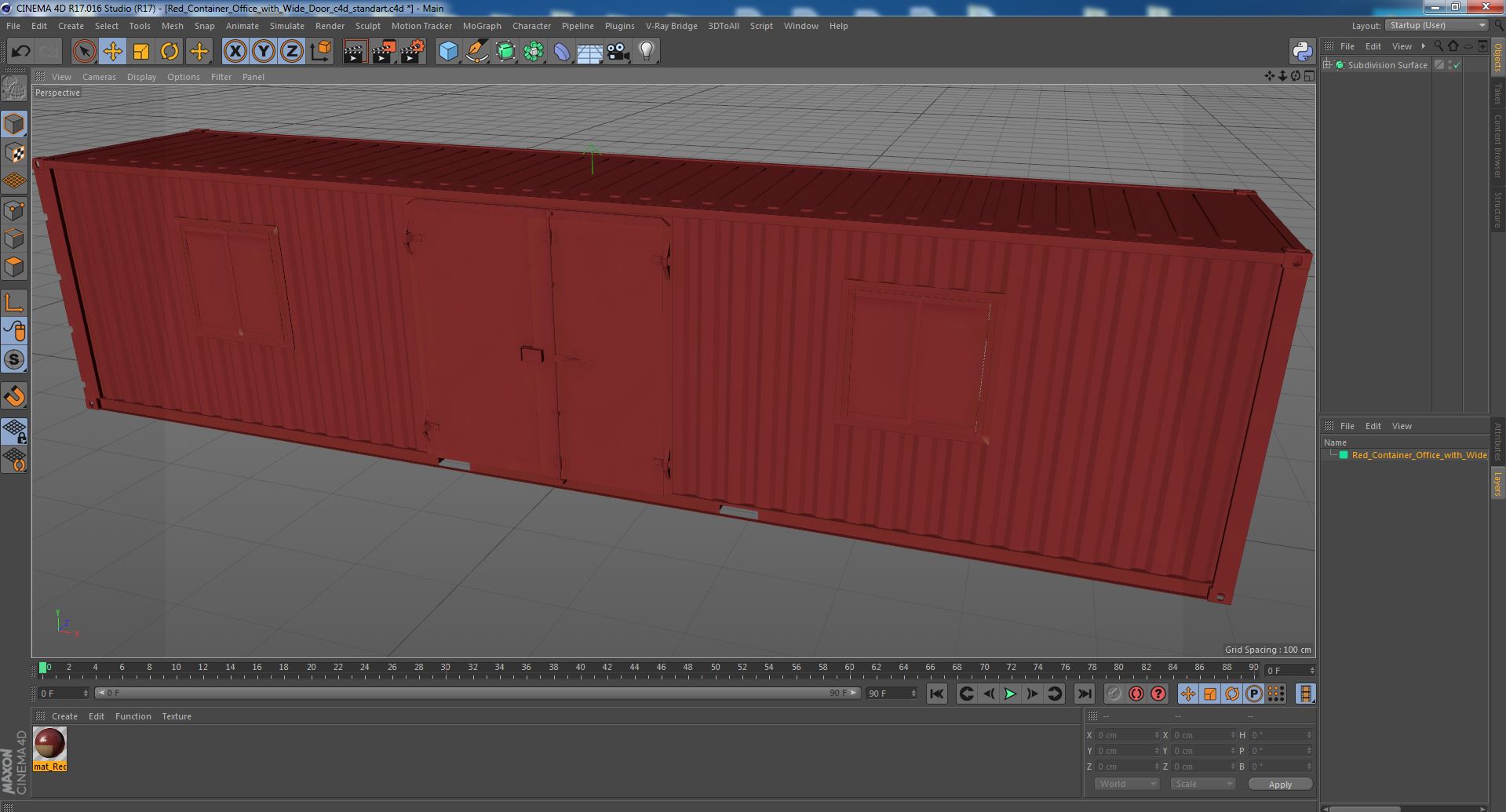The height and width of the screenshot is (812, 1506).
Task: Toggle the magnet tool icon
Action: click(x=14, y=396)
